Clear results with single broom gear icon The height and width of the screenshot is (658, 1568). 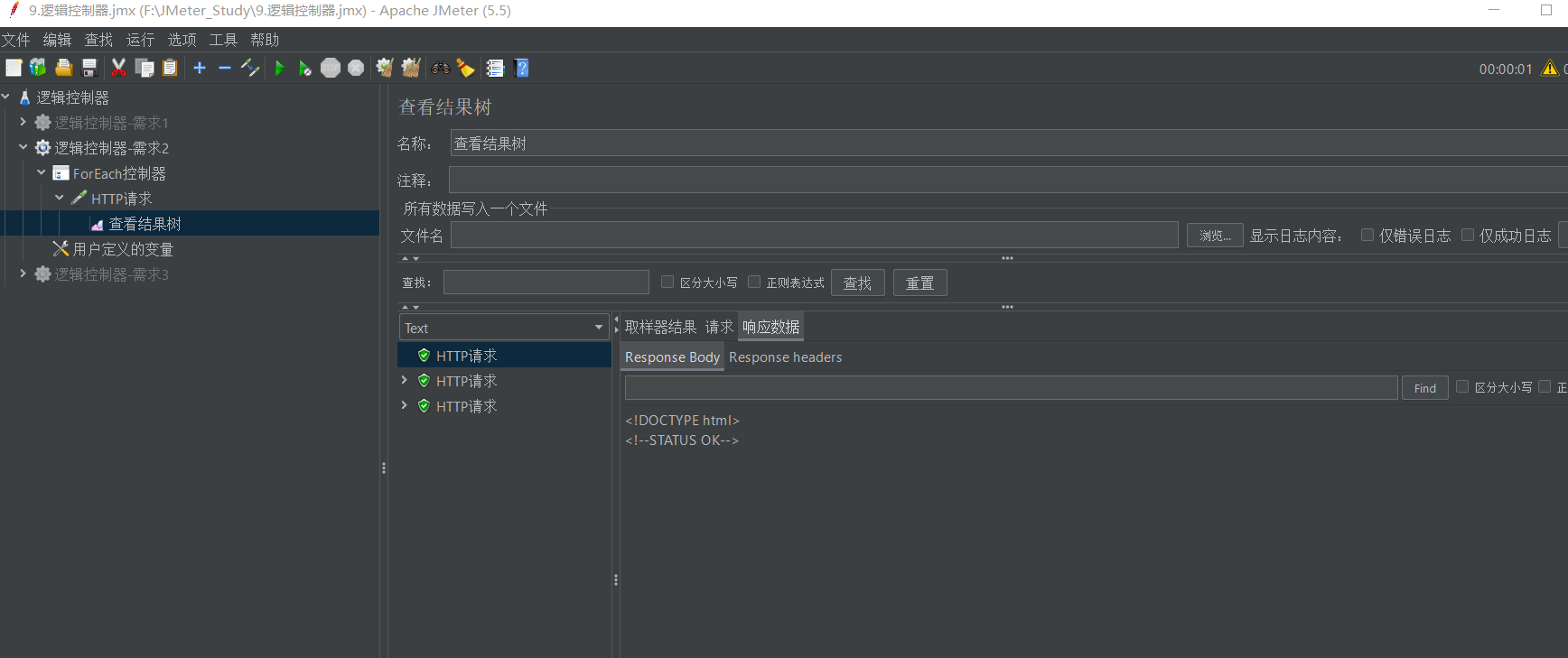385,68
